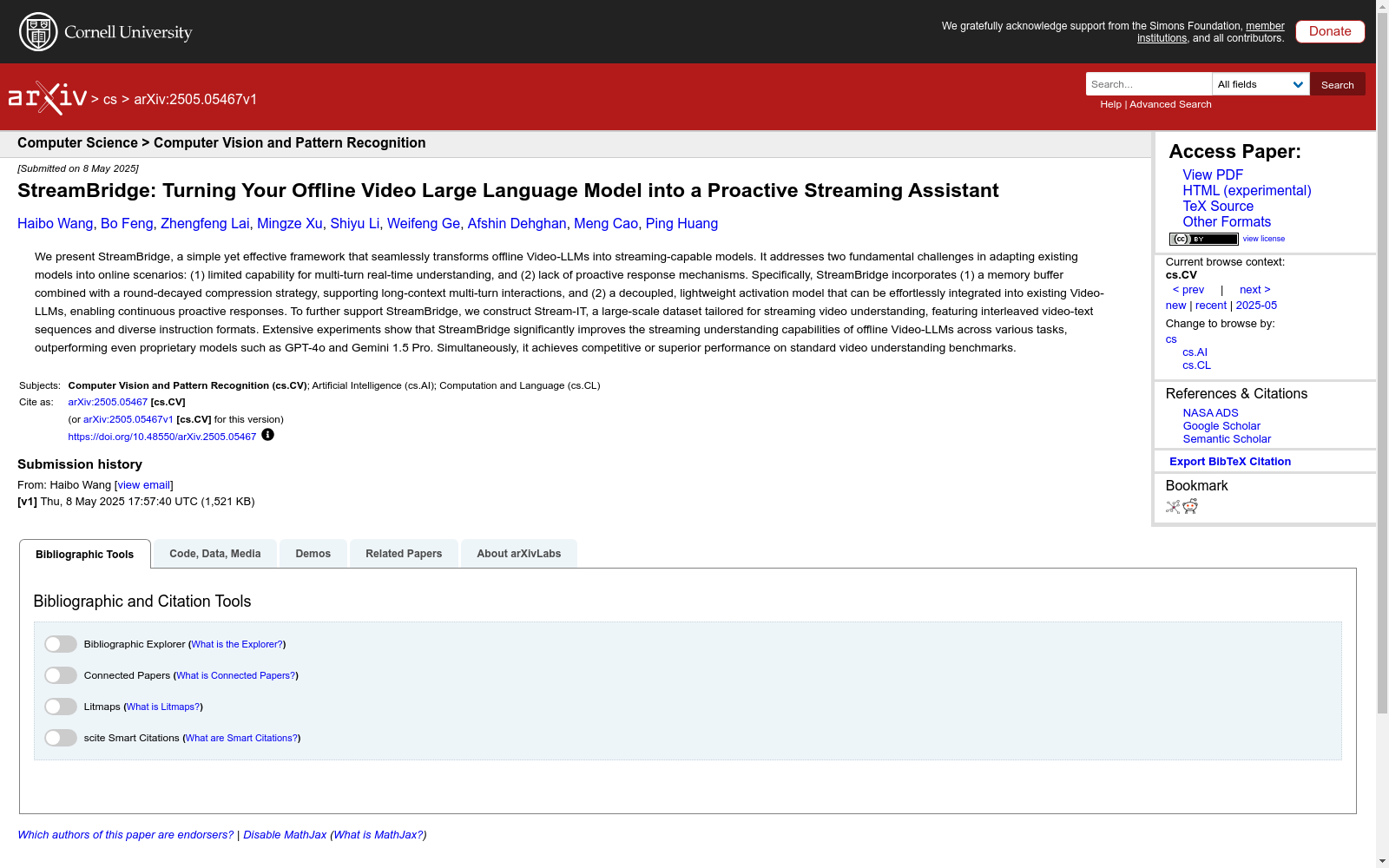Open What is Connected Papers? link
This screenshot has height=868, width=1389.
tap(236, 675)
